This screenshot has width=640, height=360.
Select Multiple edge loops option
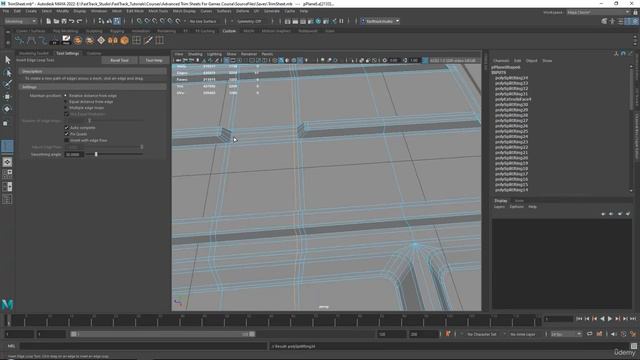(65, 108)
